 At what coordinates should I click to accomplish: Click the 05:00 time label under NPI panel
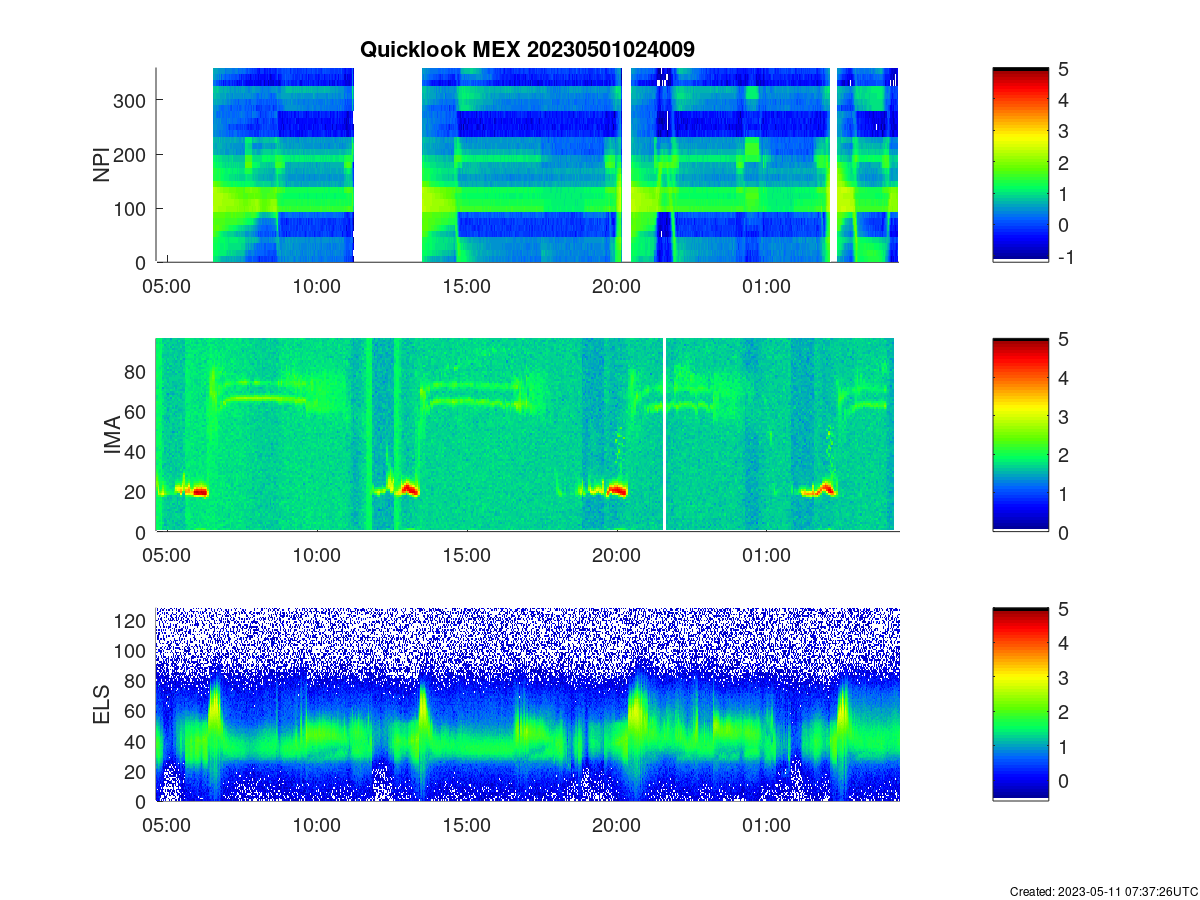(167, 286)
